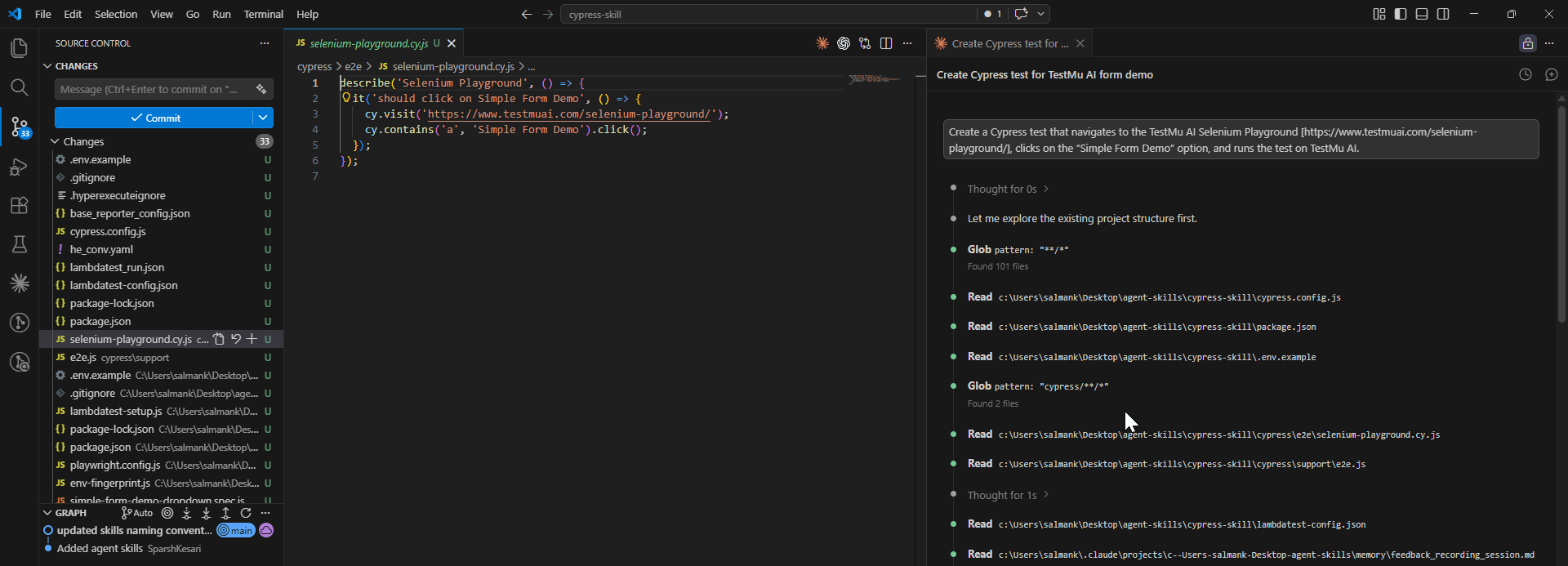This screenshot has width=1568, height=566.
Task: Open editor More Actions ellipsis menu
Action: tap(907, 43)
